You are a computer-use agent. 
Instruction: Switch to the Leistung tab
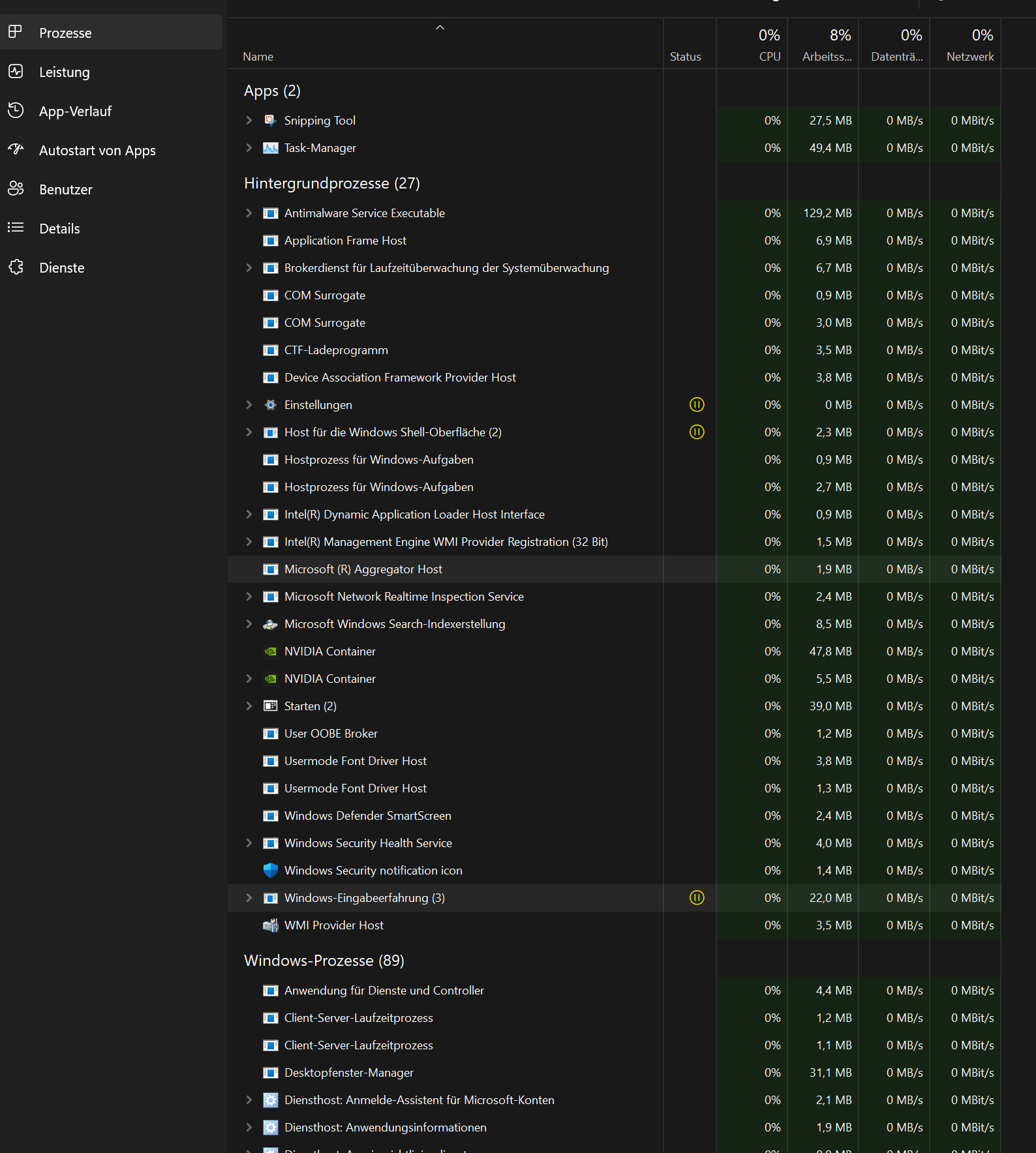point(111,72)
